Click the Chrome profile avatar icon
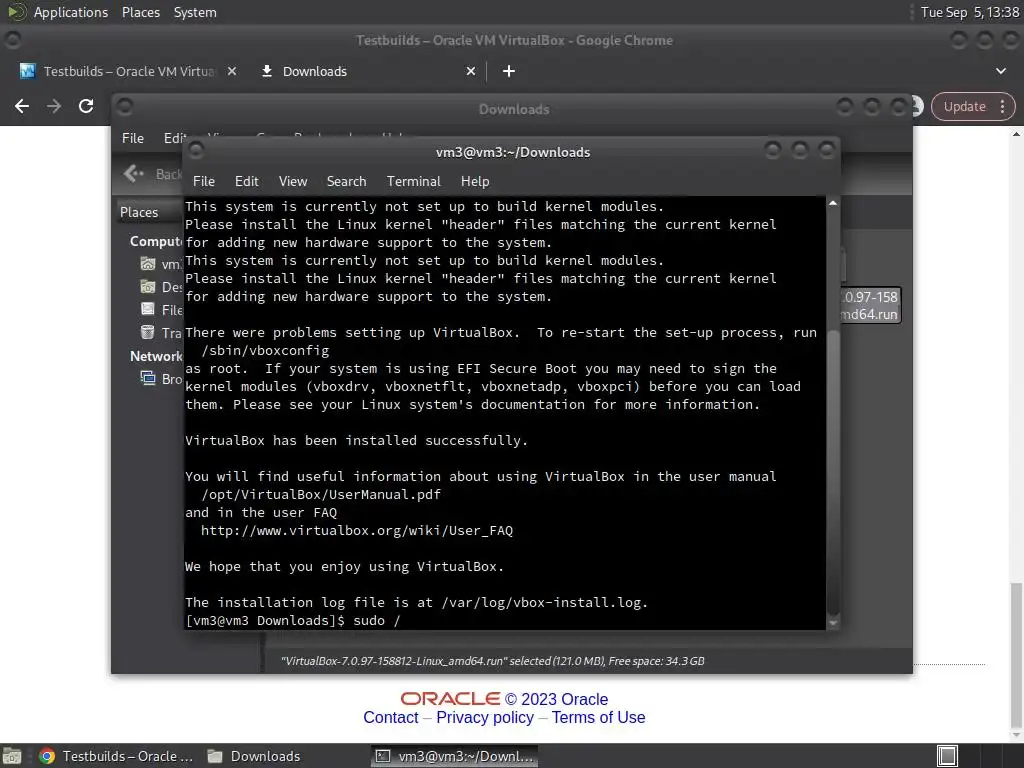 pyautogui.click(x=917, y=106)
